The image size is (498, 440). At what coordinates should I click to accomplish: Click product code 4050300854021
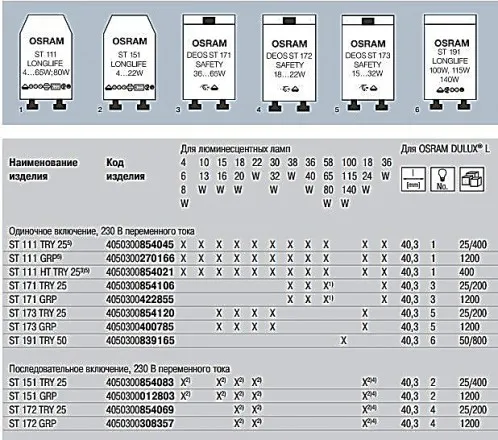coord(140,272)
